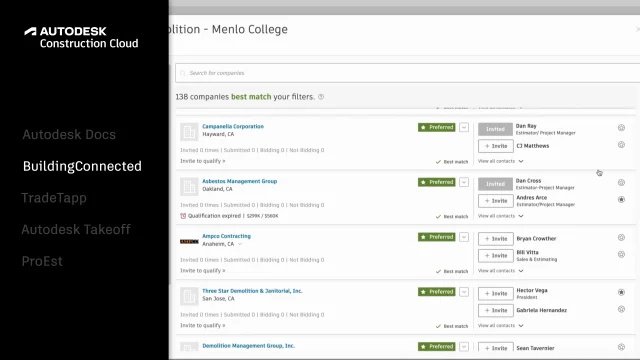Invite Hector Vega to bid
This screenshot has height=360, width=640.
click(496, 293)
